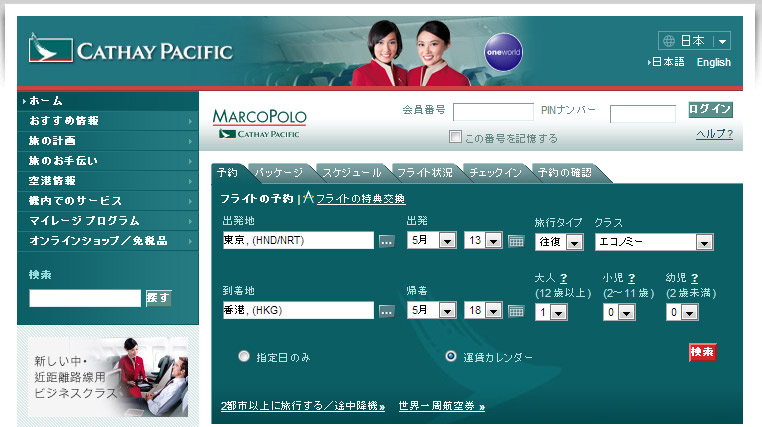Click the Marco Polo club logo
Viewport: 762px width, 427px height.
coord(260,123)
